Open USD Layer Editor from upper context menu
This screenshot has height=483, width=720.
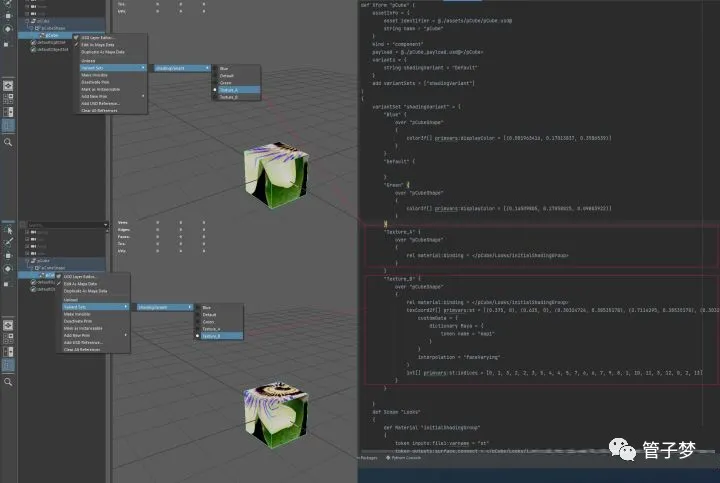coord(98,38)
